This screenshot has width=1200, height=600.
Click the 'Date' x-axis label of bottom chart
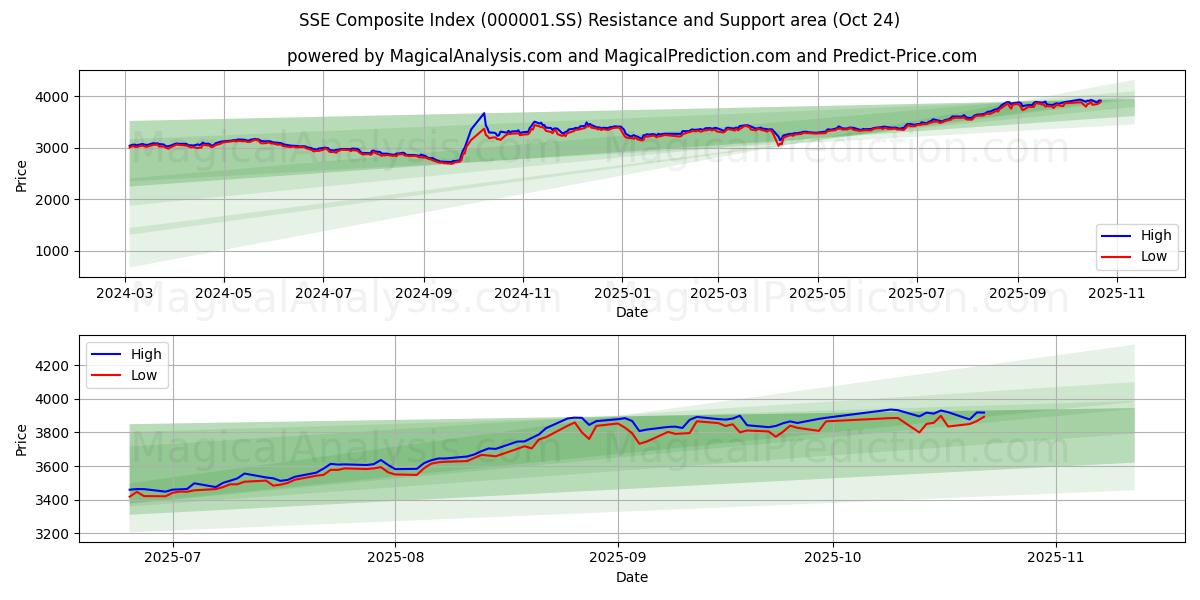click(x=631, y=577)
